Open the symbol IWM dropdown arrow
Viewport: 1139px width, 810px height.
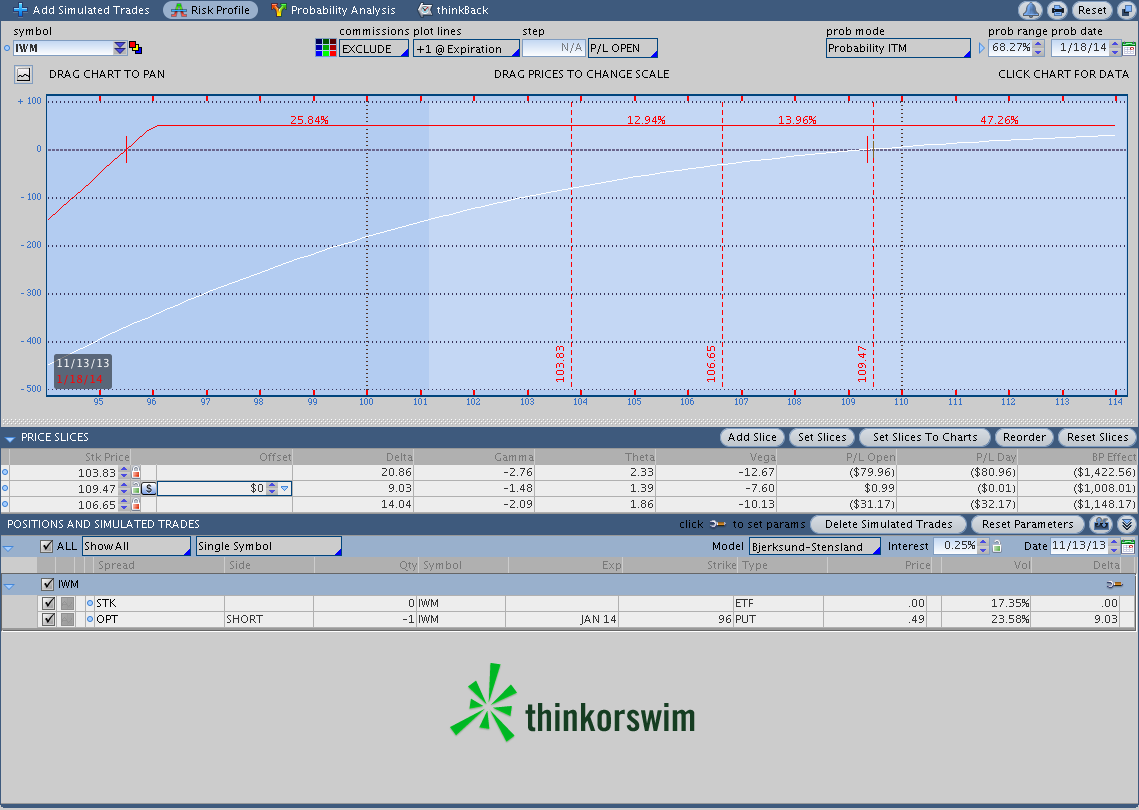pos(120,48)
